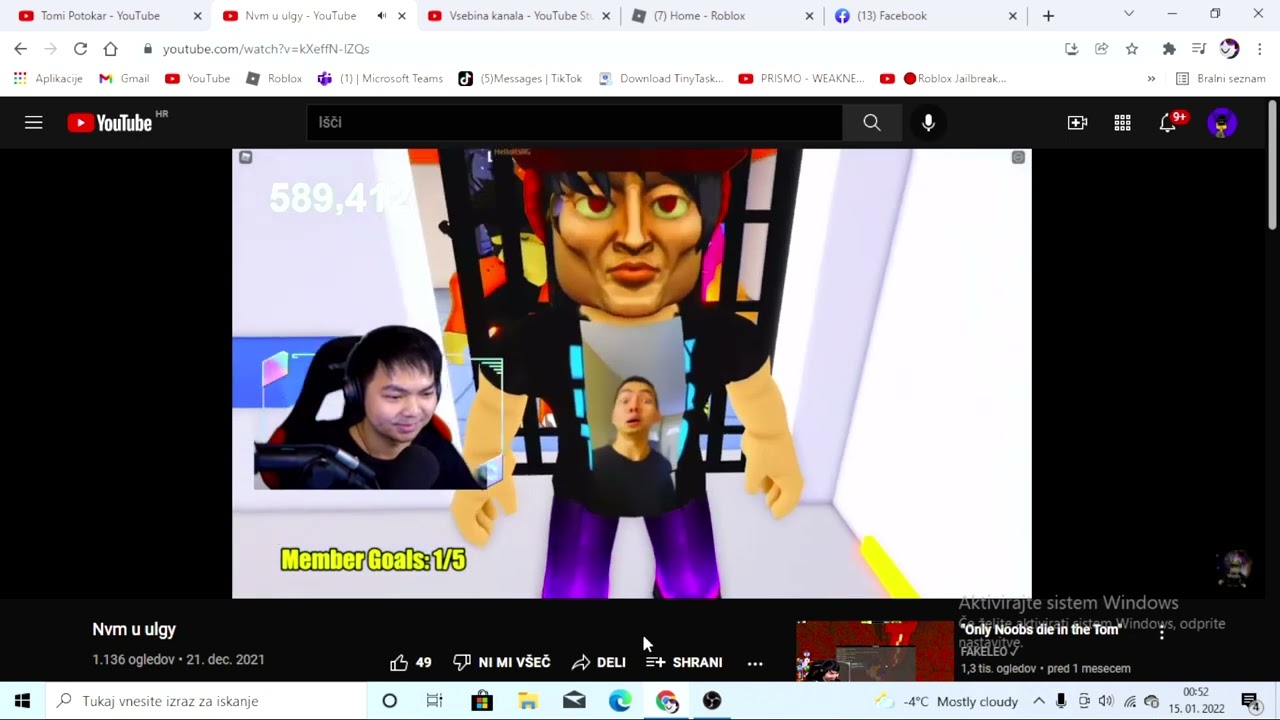Image resolution: width=1280 pixels, height=720 pixels.
Task: Open the Microsoft Teams bookmark
Action: pos(380,78)
